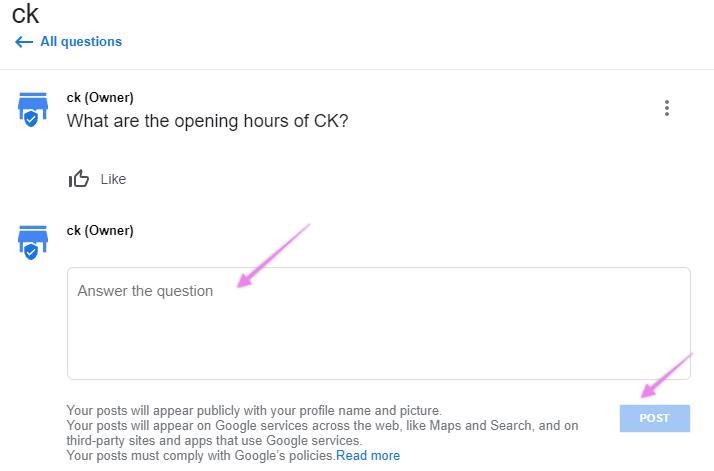Click the thumbs-up Like icon
This screenshot has width=714, height=471.
(x=79, y=179)
